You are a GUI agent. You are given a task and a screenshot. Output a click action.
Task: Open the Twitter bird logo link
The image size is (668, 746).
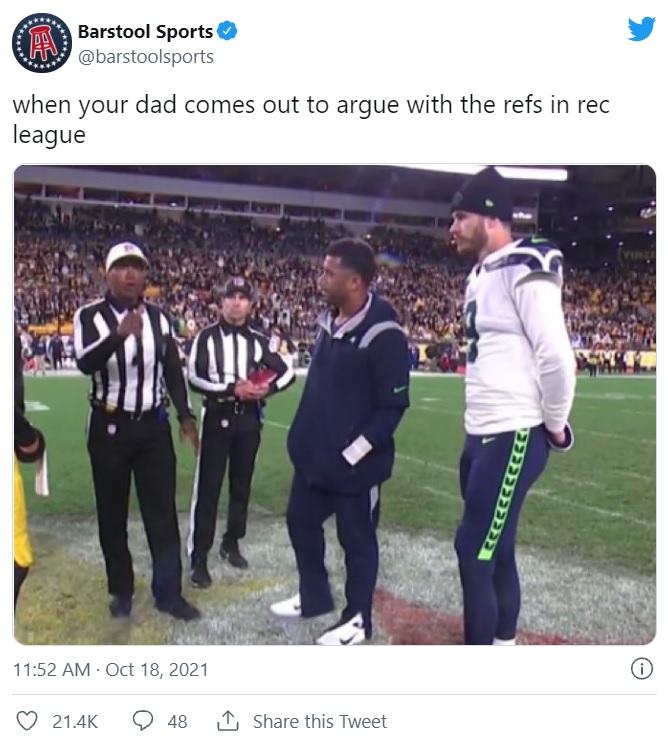(641, 29)
